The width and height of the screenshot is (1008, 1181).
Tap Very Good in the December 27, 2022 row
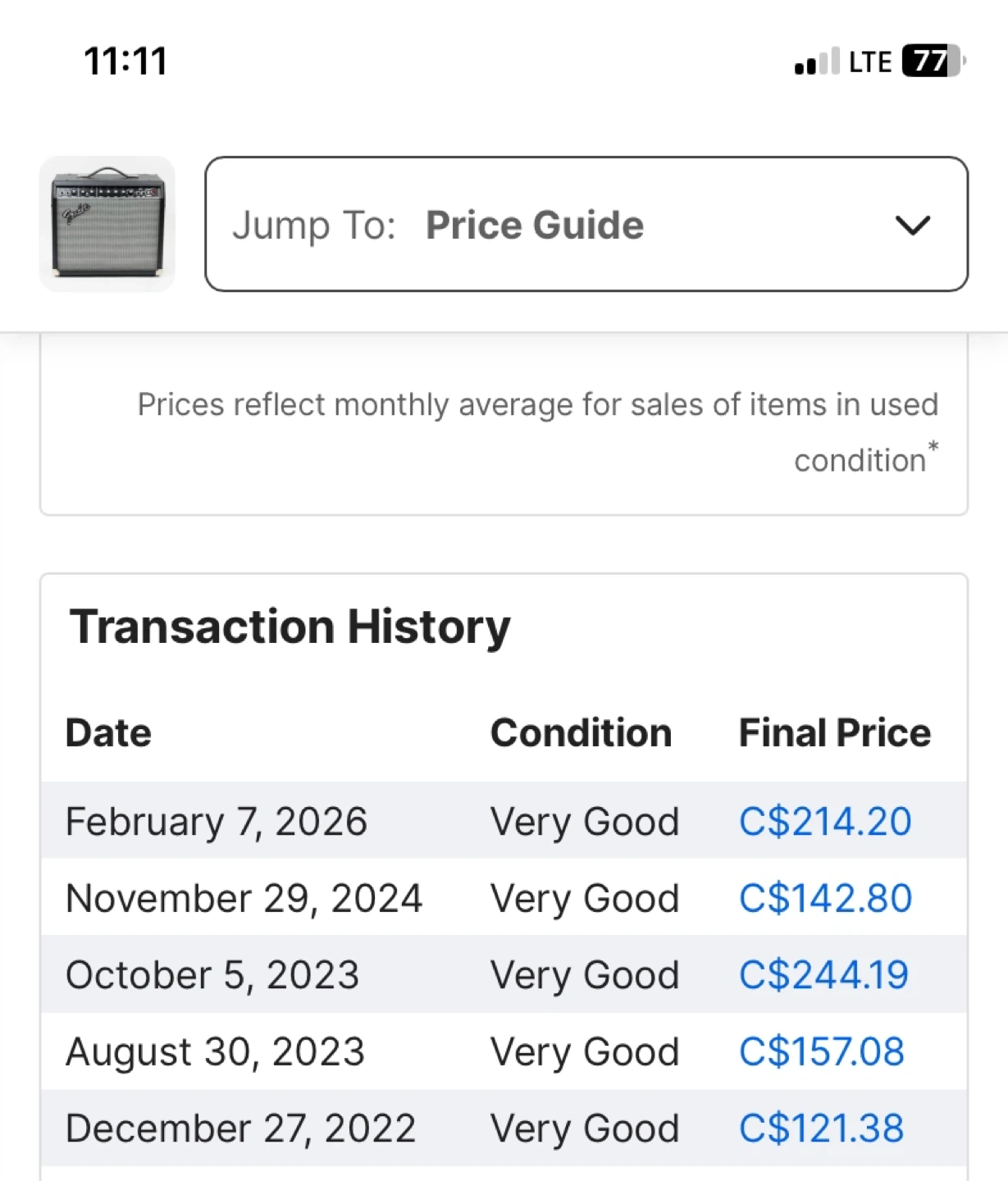pyautogui.click(x=585, y=1129)
